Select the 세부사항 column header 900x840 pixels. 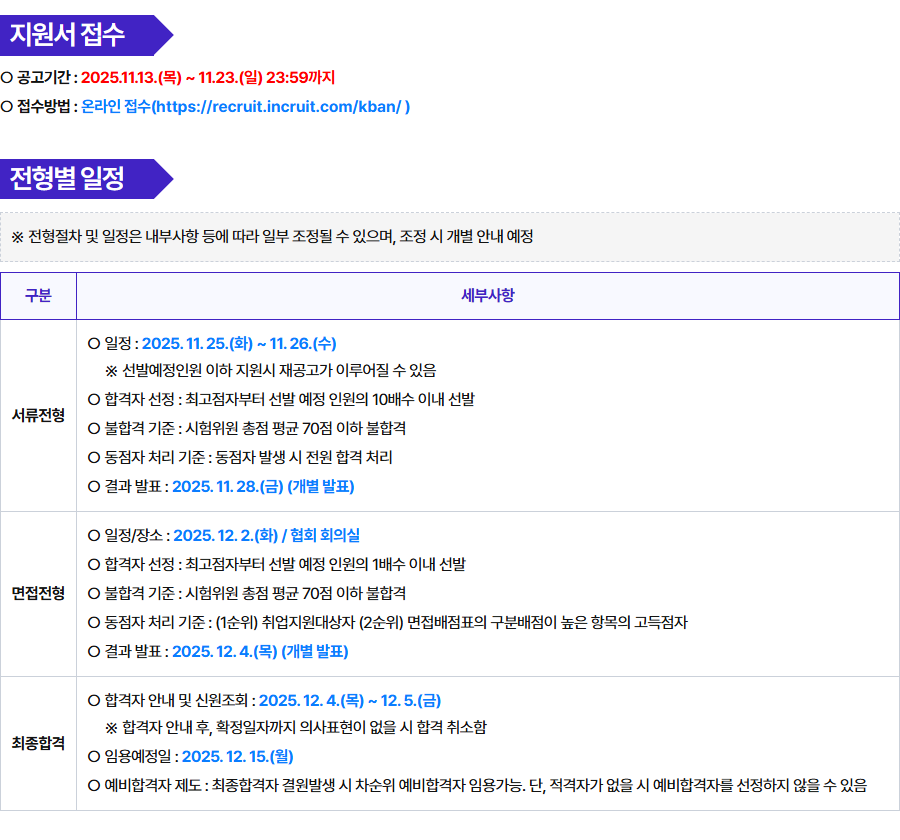point(488,296)
